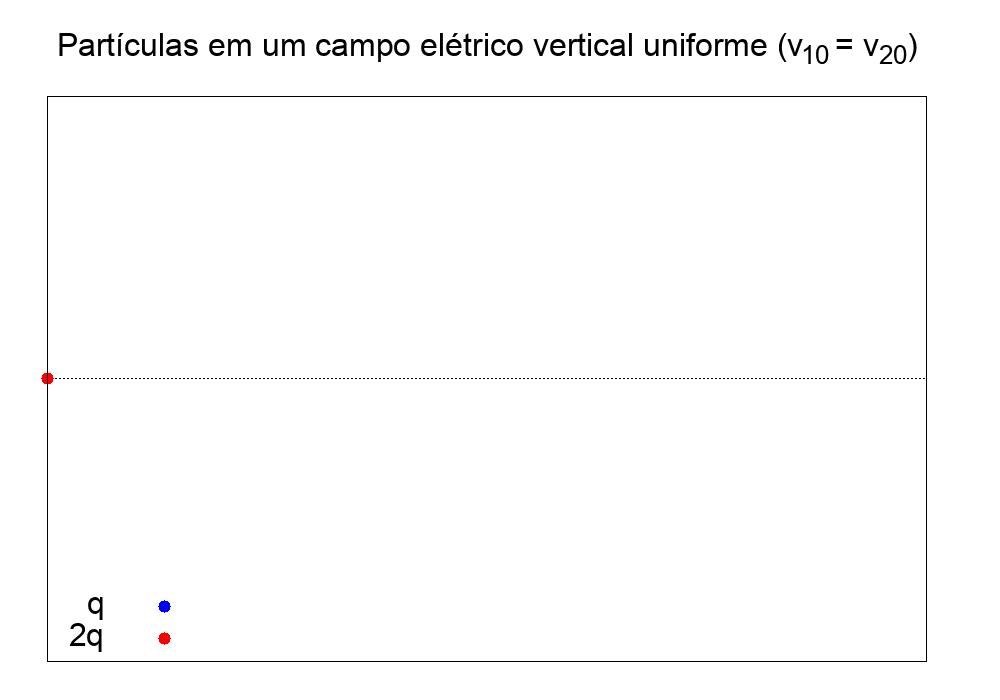This screenshot has height=700, width=1000.
Task: Select the legend label '2q'
Action: 86,636
